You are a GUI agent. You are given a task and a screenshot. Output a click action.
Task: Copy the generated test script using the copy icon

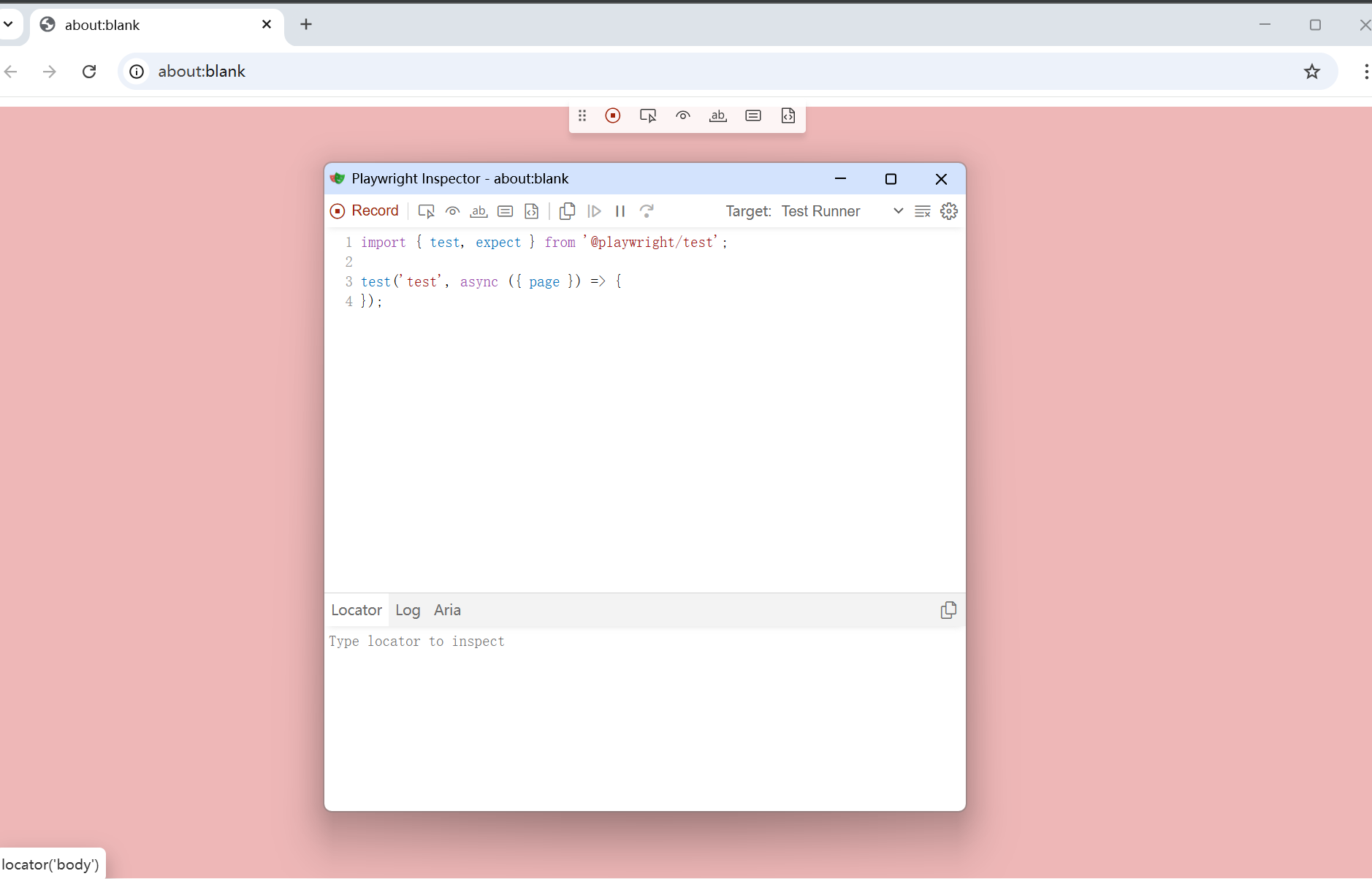coord(568,211)
